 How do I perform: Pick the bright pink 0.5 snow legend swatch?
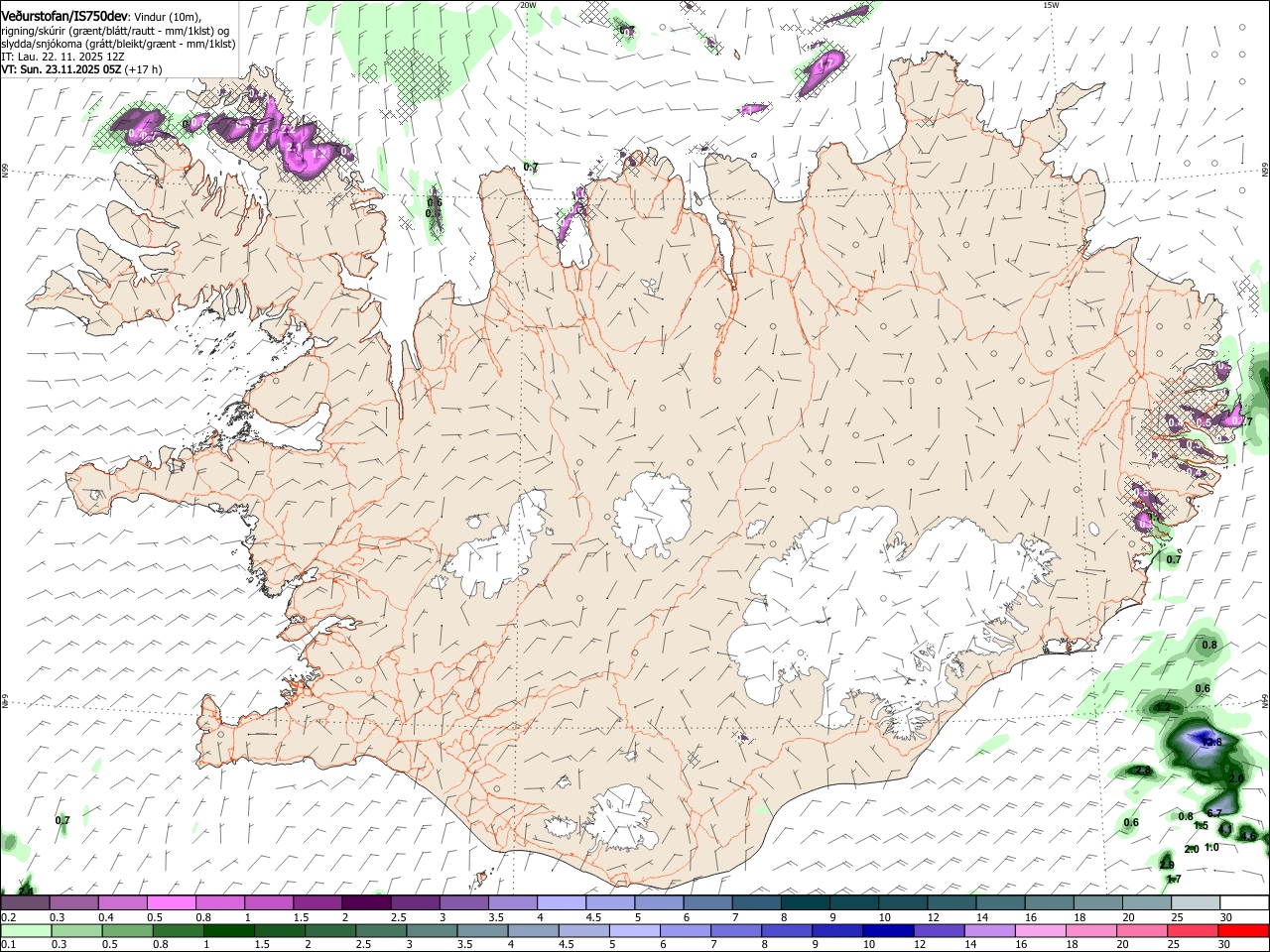click(x=171, y=903)
